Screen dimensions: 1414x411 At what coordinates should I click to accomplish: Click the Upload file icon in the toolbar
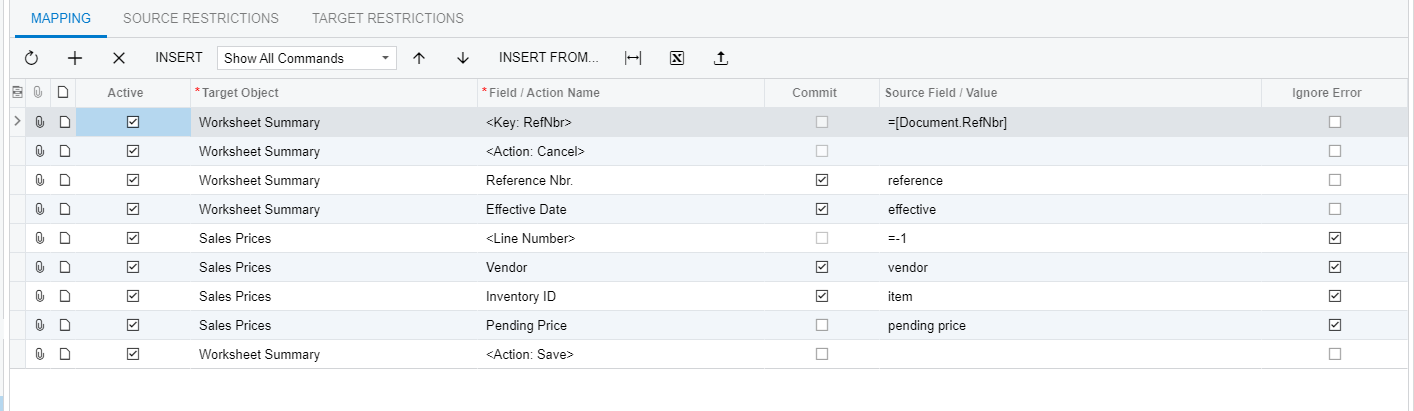[x=721, y=58]
